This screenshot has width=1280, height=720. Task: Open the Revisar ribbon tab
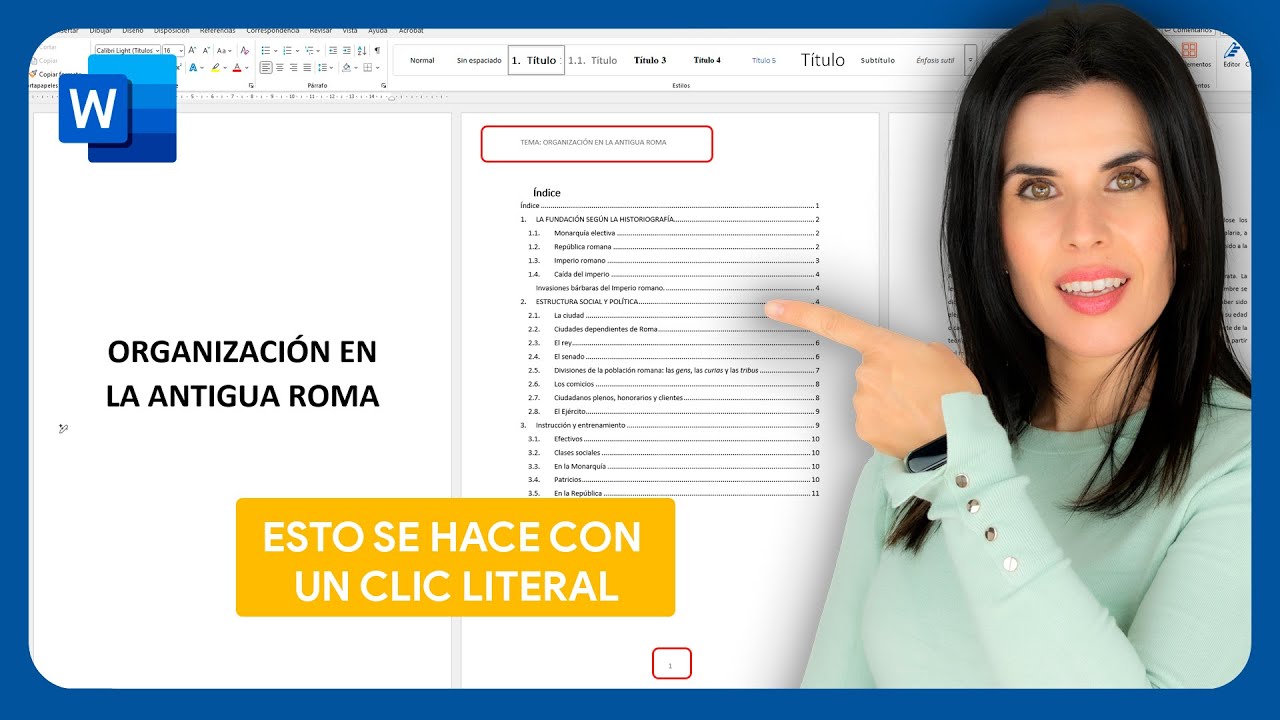pos(321,31)
